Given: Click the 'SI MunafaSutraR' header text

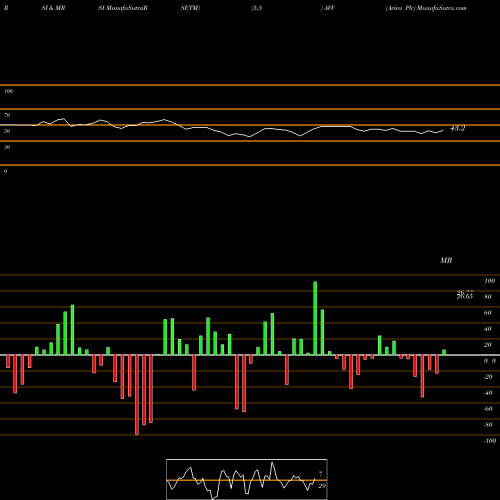Looking at the screenshot, I should (x=123, y=8).
